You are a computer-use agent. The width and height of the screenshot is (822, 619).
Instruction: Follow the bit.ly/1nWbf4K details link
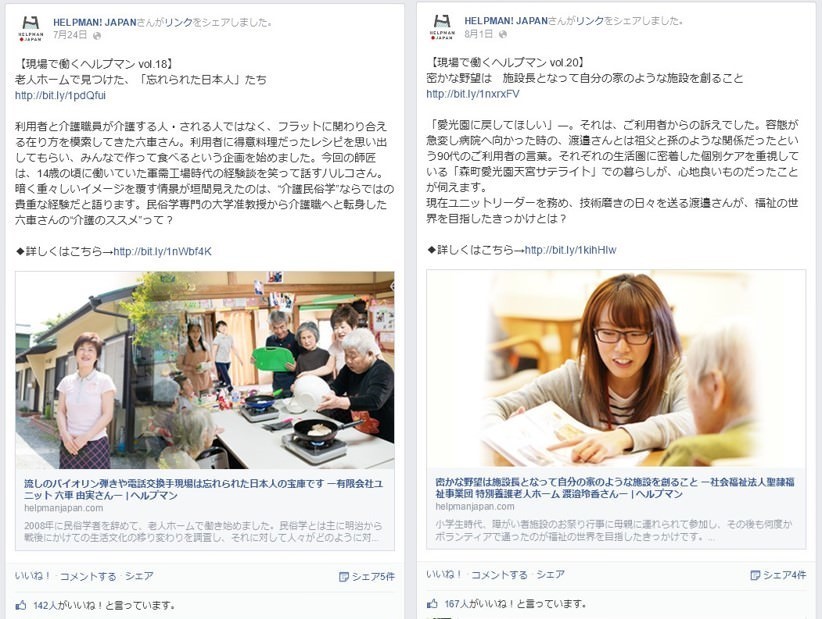click(163, 252)
